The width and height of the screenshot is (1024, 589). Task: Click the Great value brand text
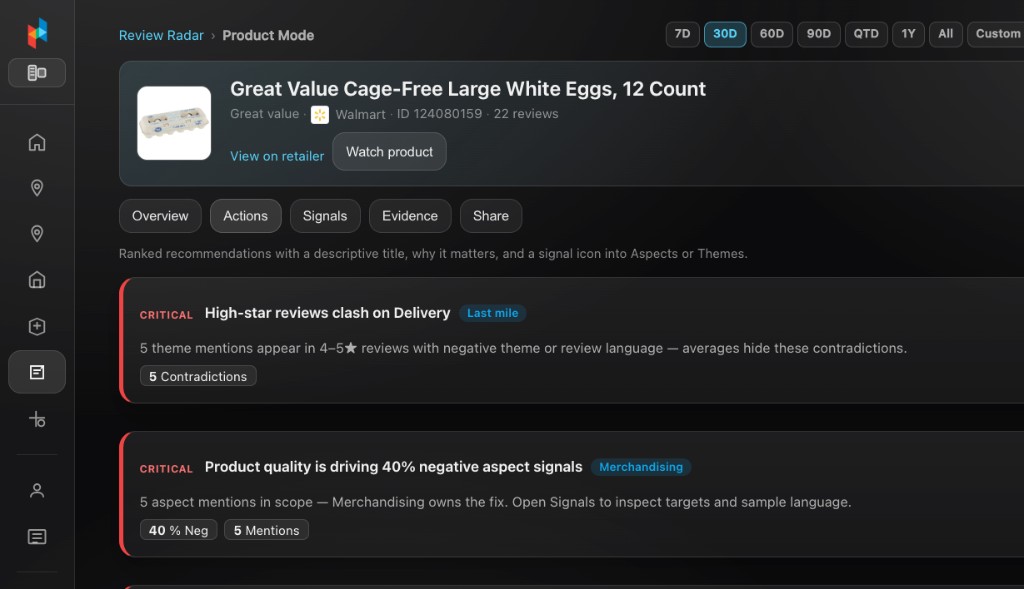[264, 114]
